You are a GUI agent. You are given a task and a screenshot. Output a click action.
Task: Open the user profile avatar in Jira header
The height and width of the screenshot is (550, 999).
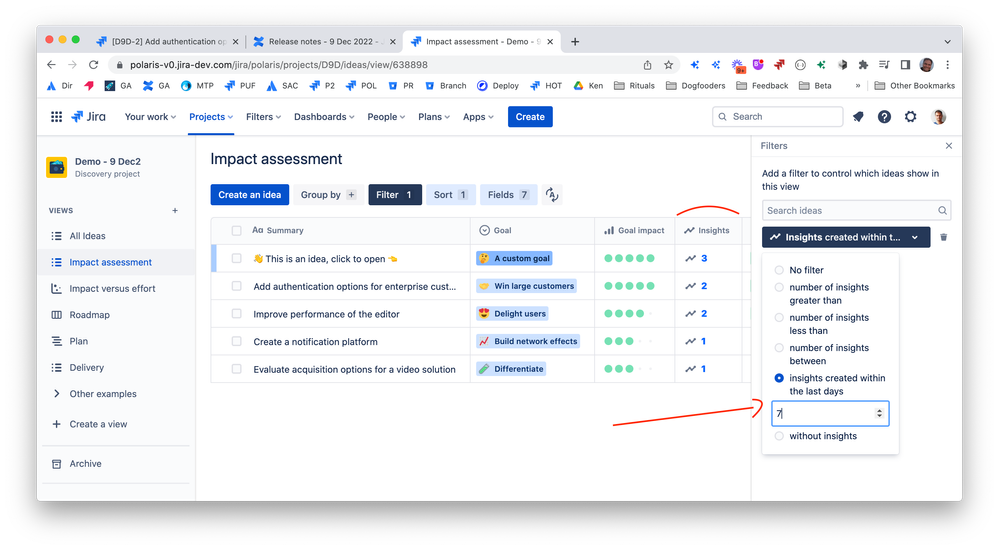938,117
